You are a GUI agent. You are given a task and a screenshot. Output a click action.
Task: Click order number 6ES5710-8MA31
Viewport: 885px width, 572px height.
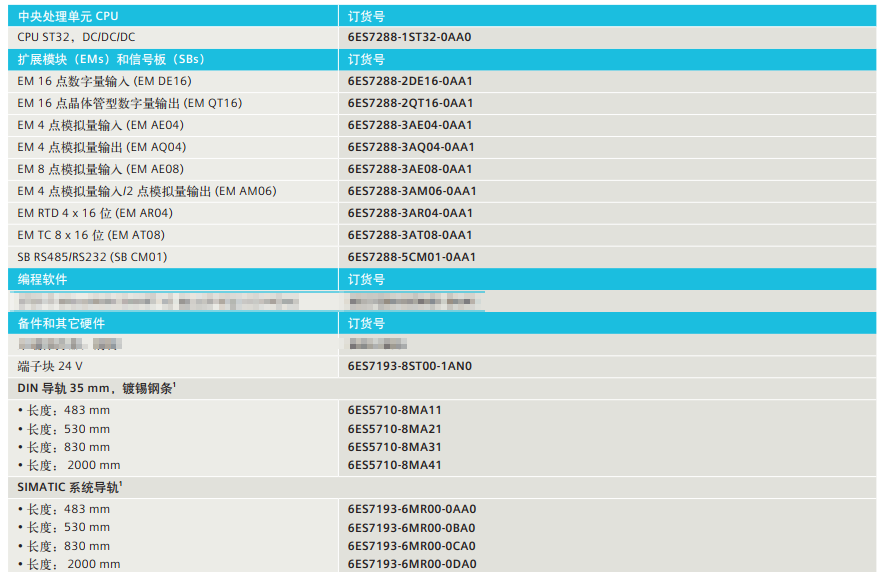point(395,447)
